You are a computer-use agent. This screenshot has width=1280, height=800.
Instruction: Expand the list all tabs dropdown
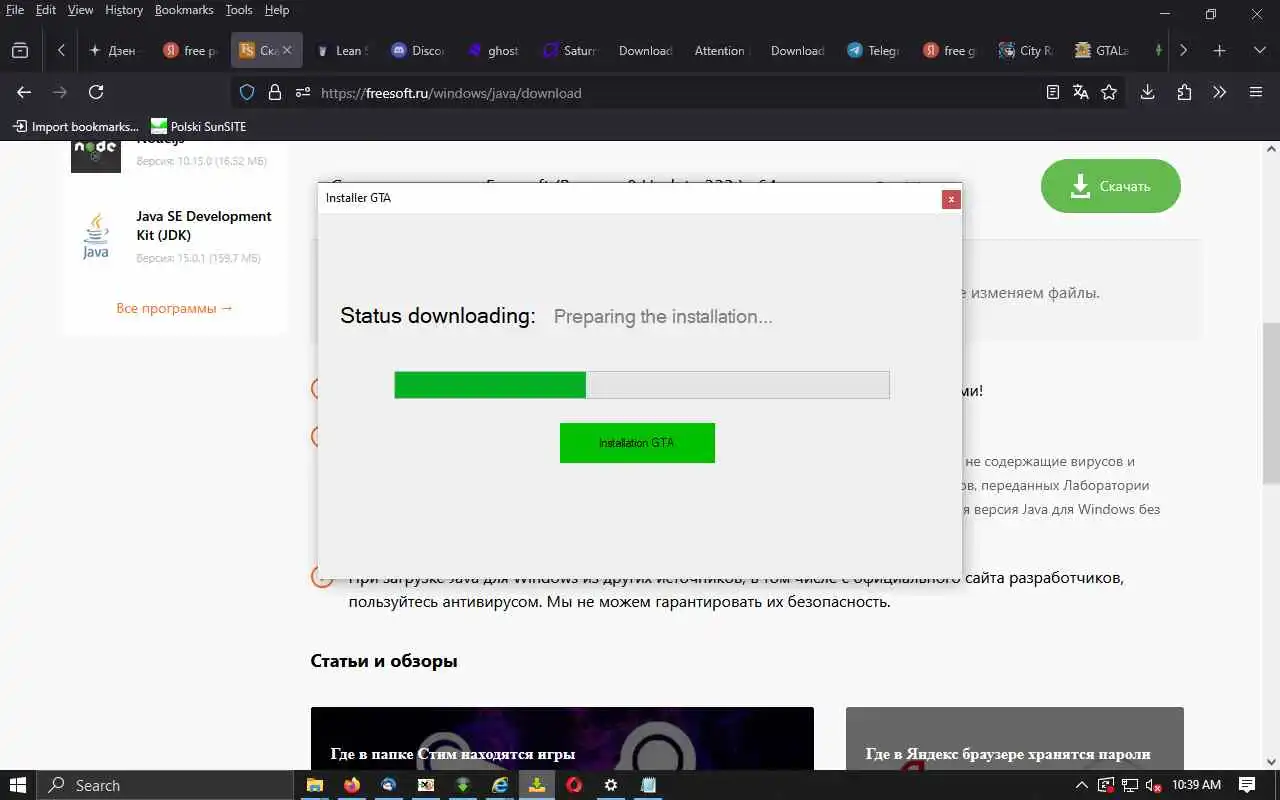click(x=1259, y=50)
